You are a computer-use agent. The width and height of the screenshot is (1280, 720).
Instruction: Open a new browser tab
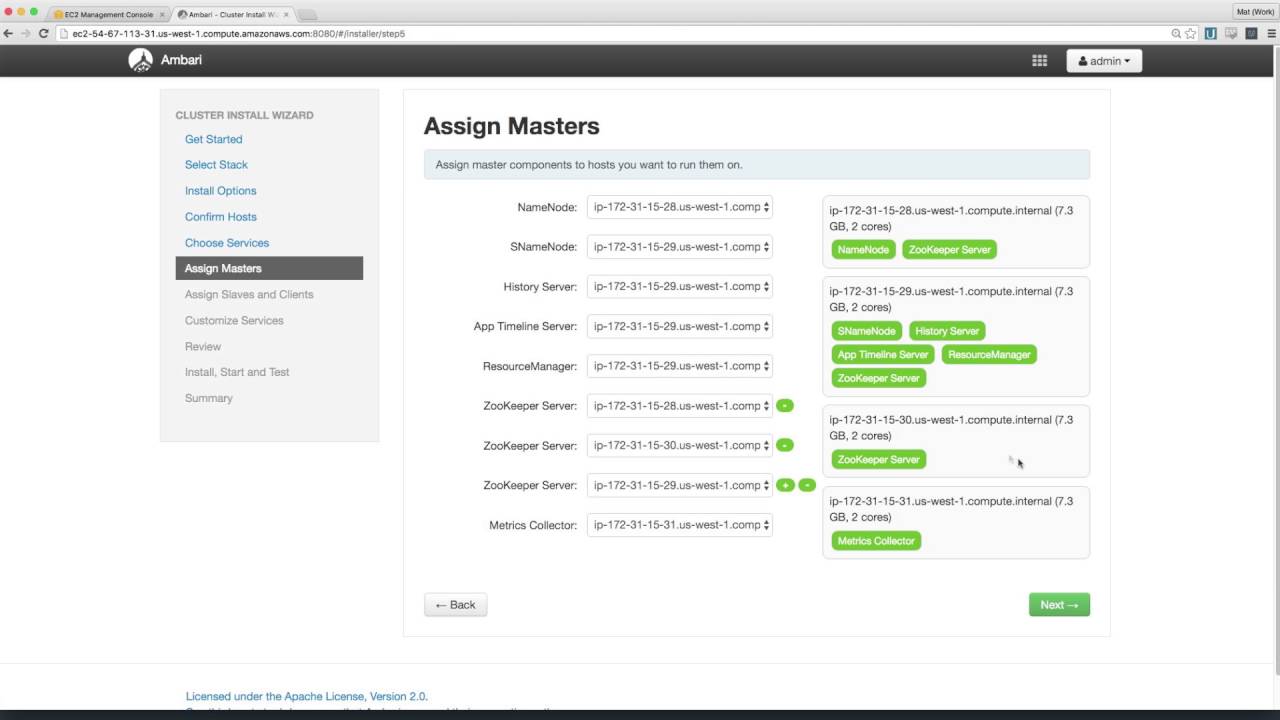pyautogui.click(x=307, y=15)
